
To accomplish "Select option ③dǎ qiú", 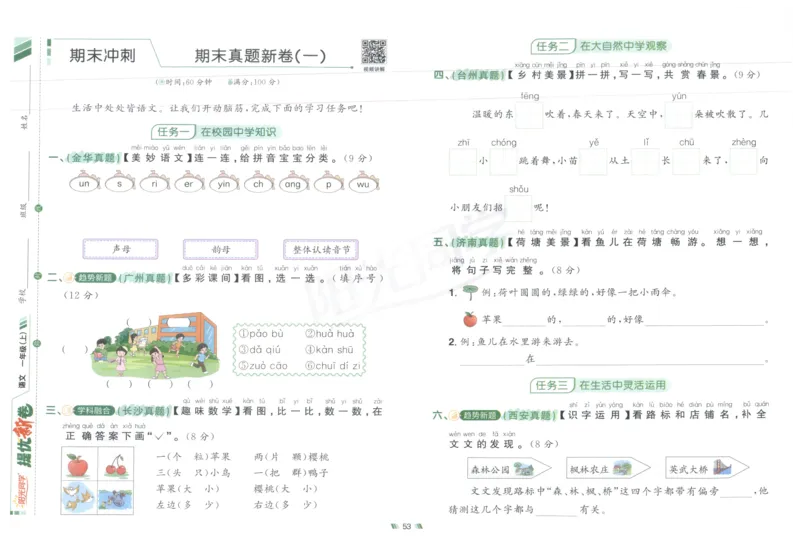I will 260,350.
